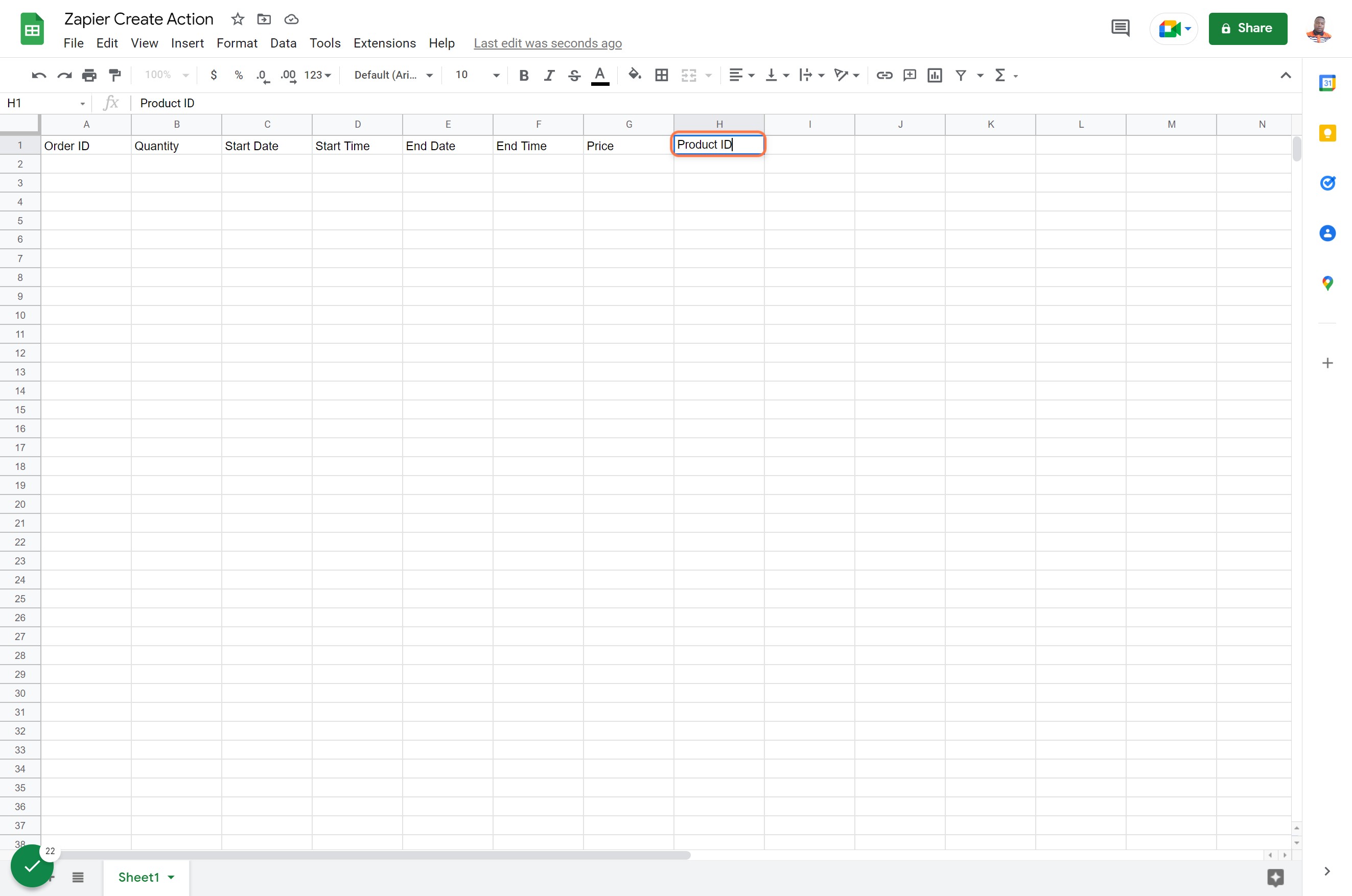Click the Undo icon
1352x896 pixels.
point(39,76)
